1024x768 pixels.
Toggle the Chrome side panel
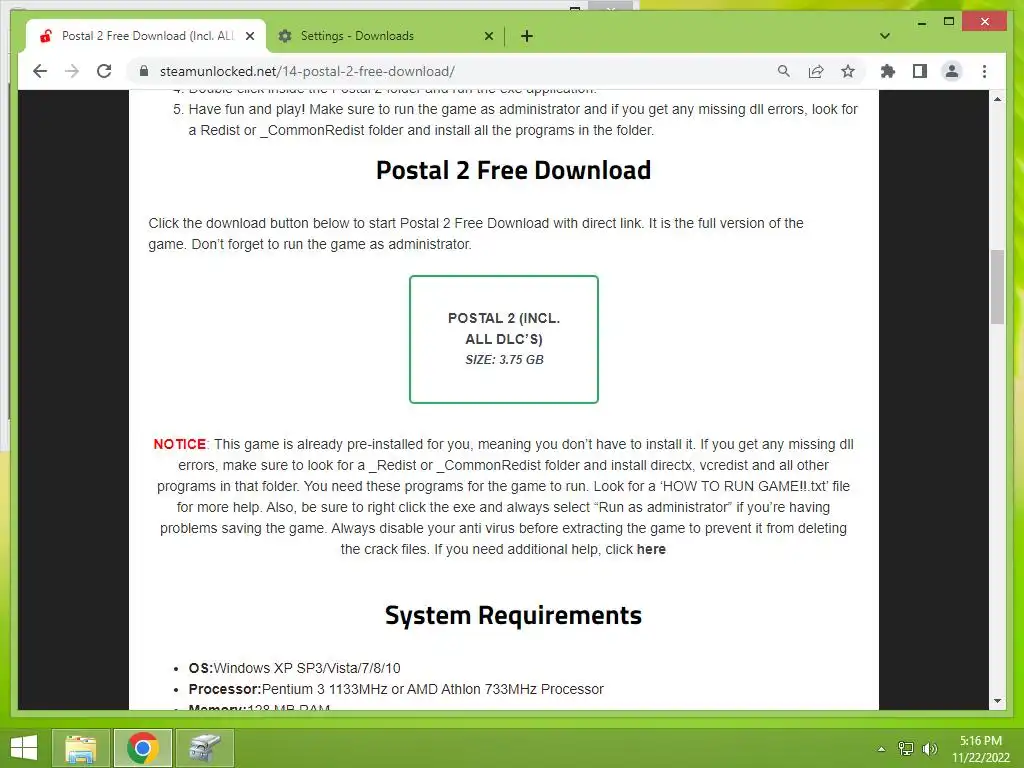click(x=920, y=71)
